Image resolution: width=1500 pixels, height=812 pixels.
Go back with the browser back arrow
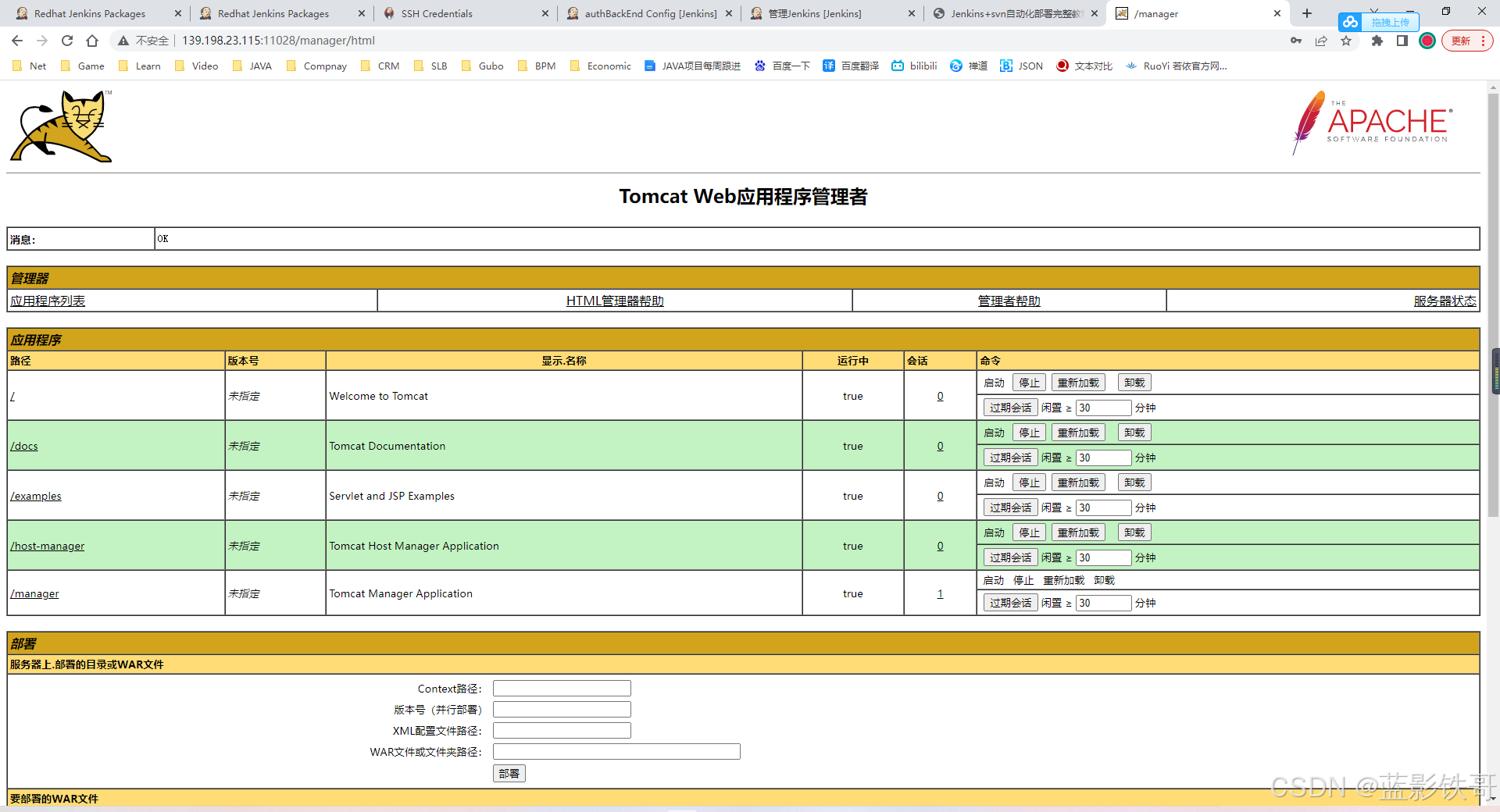point(17,41)
